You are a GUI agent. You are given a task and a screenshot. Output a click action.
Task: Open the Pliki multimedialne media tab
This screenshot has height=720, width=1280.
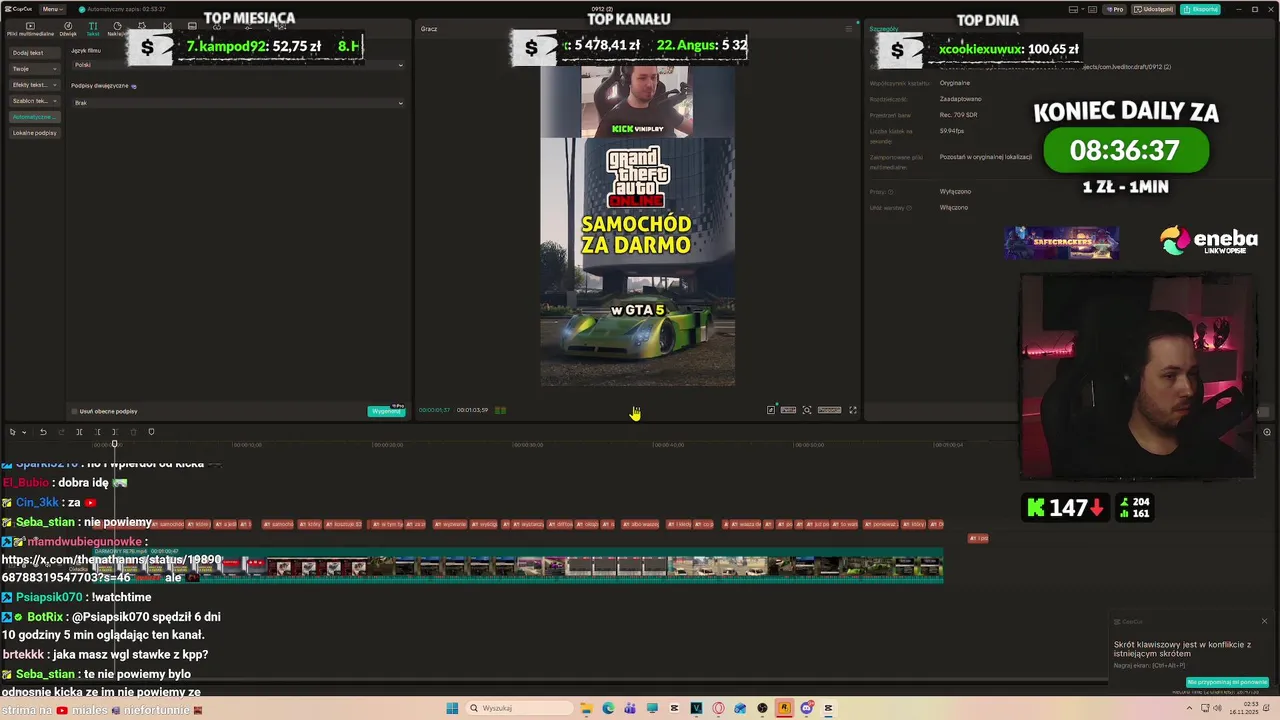30,29
